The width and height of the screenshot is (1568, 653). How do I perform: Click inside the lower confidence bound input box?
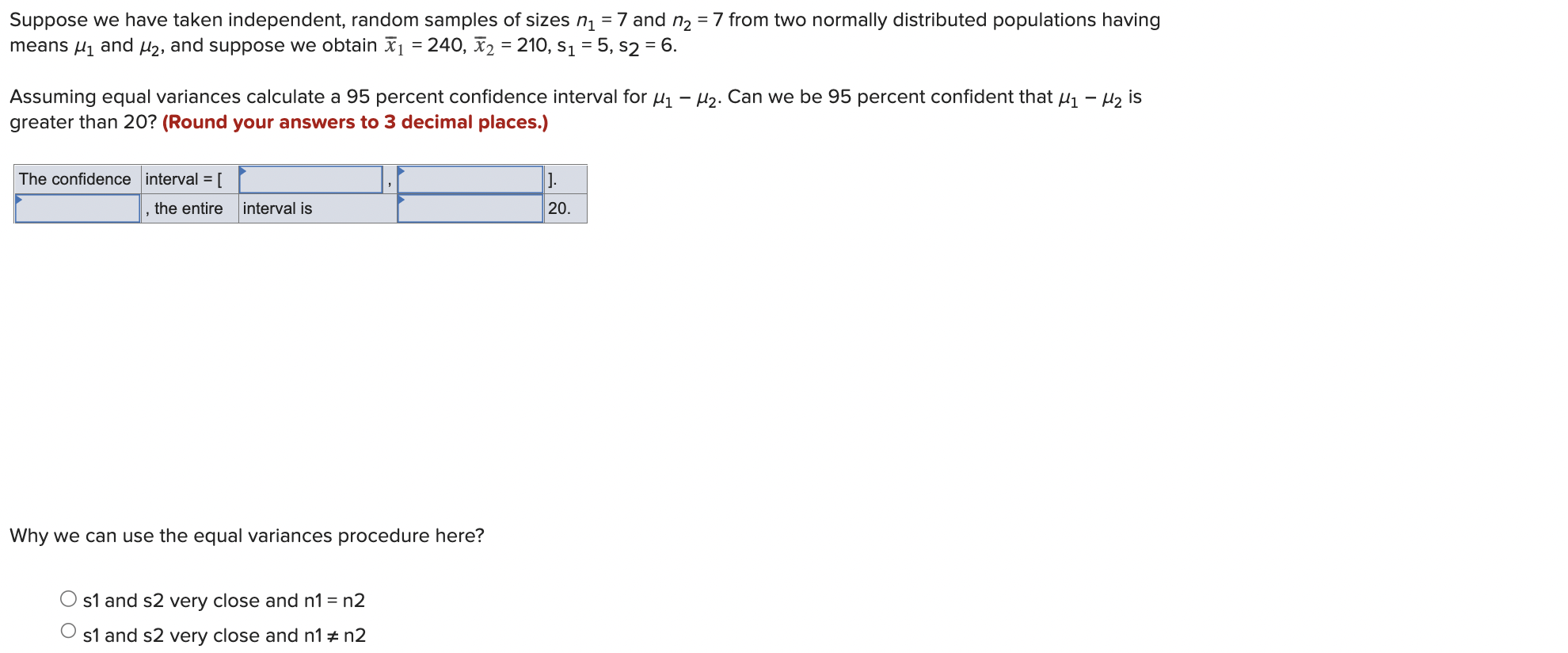[x=310, y=180]
